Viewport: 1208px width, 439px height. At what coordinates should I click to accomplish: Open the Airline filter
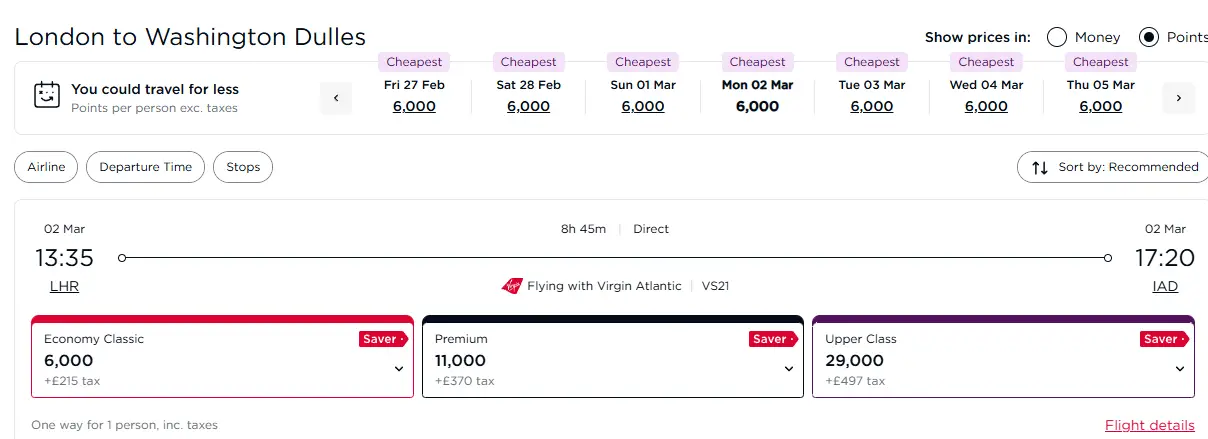point(46,167)
